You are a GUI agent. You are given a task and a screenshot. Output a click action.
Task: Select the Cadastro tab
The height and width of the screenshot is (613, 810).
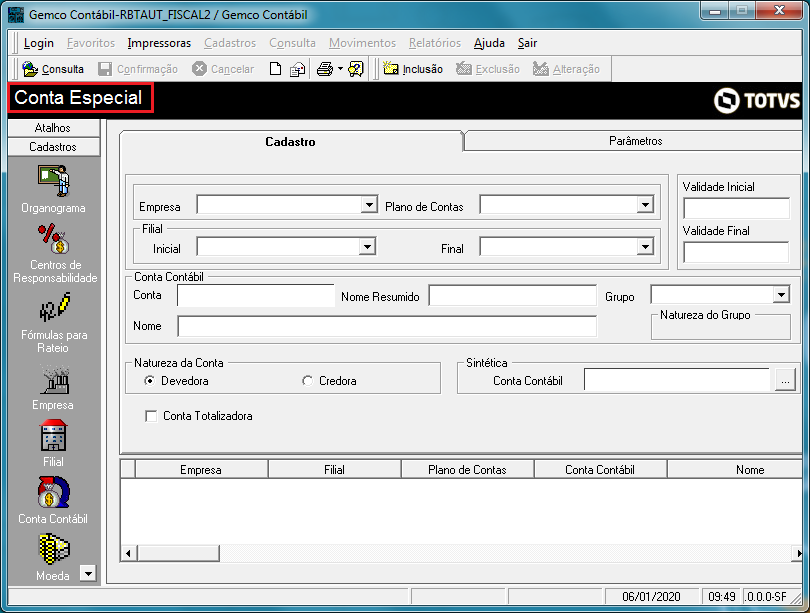[290, 142]
